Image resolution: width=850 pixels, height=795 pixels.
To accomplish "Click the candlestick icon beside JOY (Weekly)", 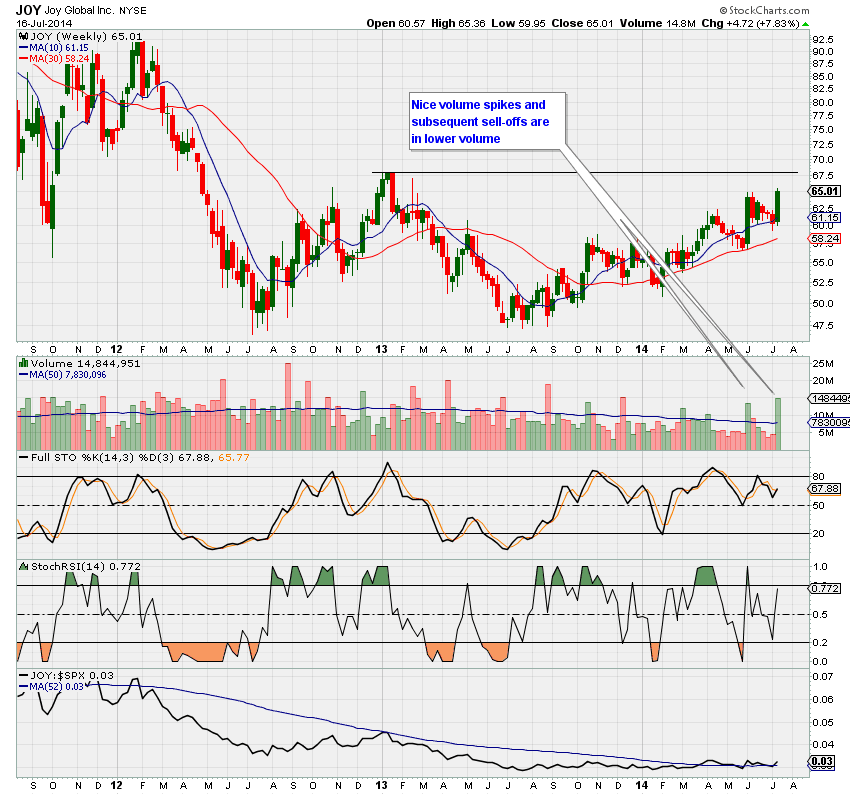I will click(x=23, y=36).
